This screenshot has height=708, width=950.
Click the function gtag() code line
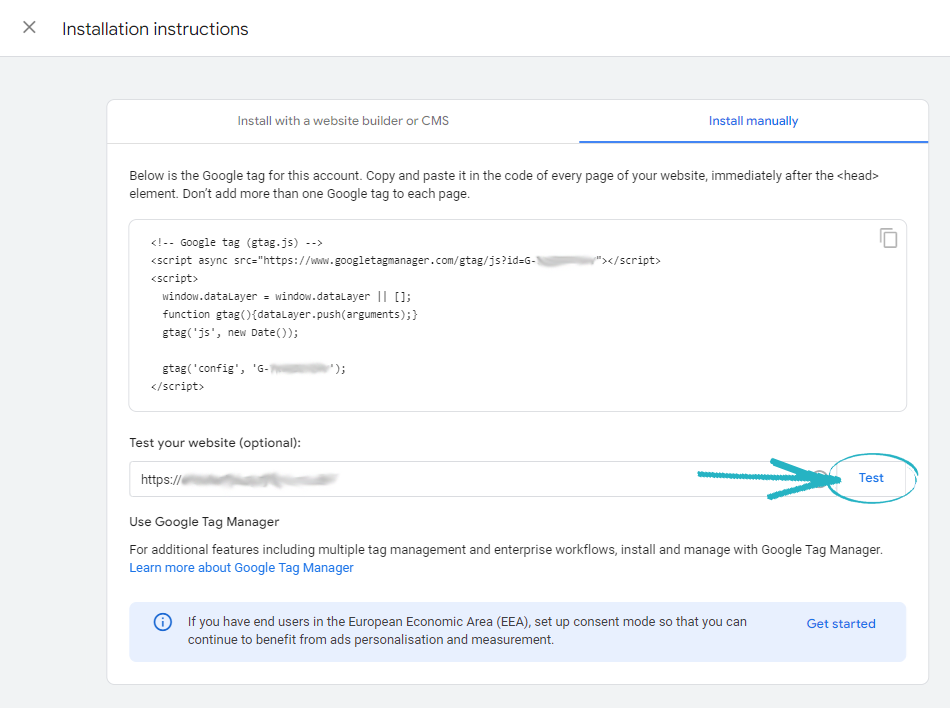click(290, 314)
